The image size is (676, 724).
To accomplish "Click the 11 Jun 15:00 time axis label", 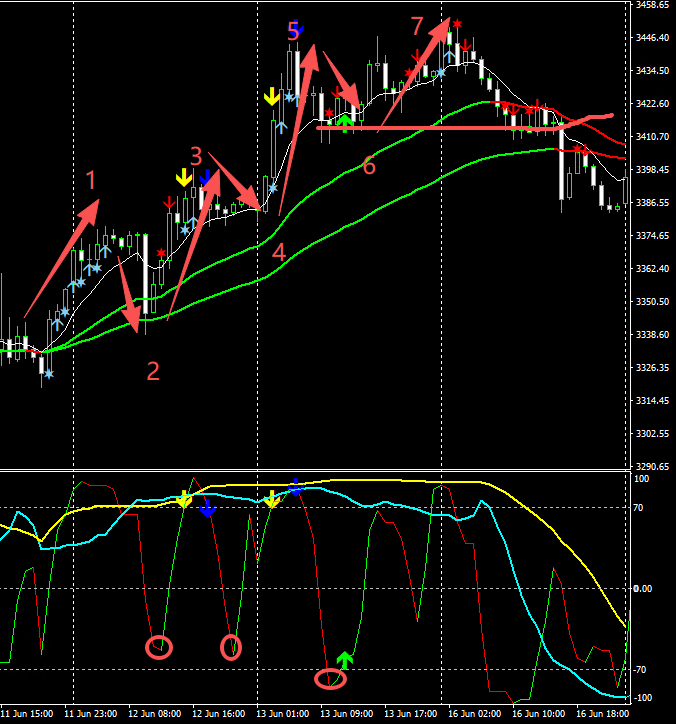I will pyautogui.click(x=28, y=714).
